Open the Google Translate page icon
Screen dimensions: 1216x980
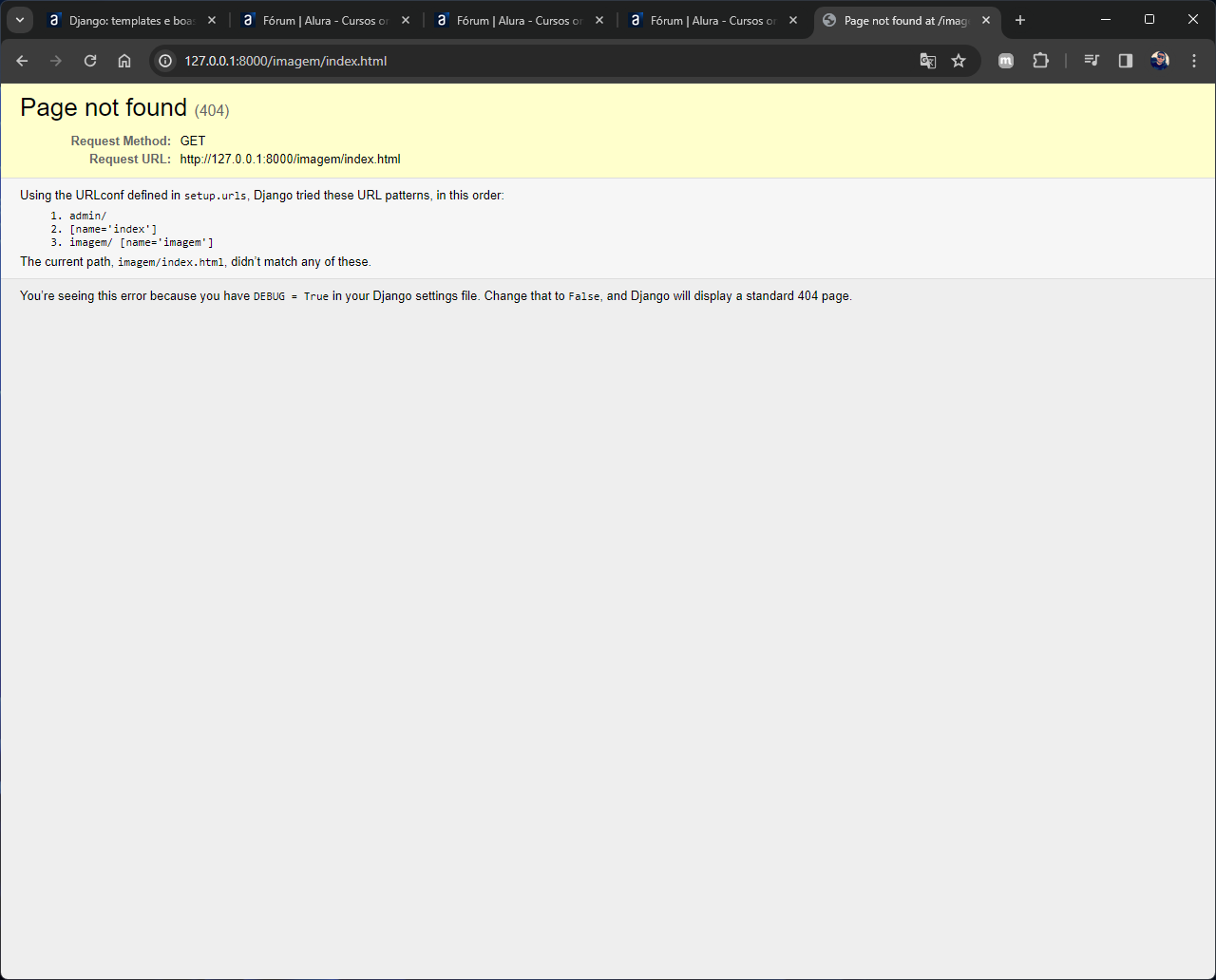pyautogui.click(x=928, y=61)
